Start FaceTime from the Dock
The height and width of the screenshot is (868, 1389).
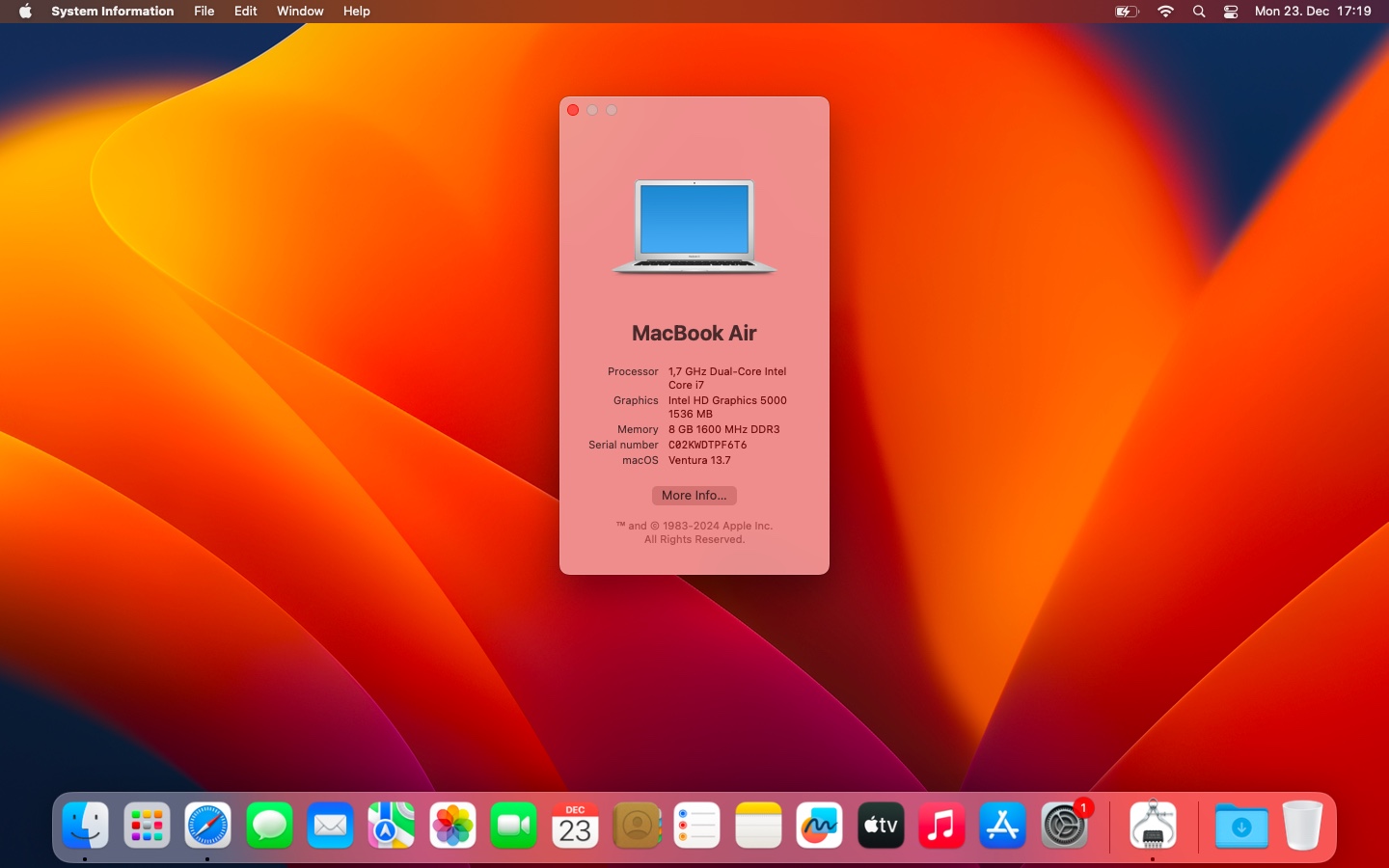[514, 826]
